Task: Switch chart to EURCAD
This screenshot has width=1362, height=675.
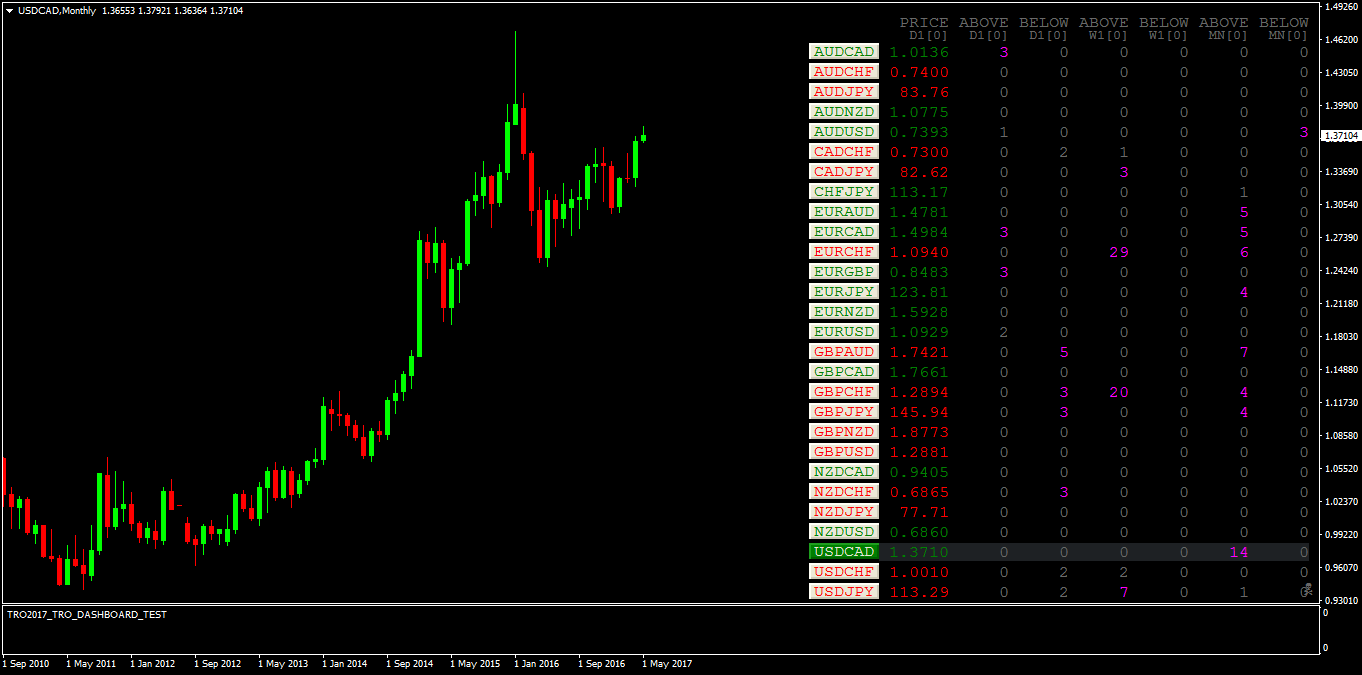Action: pos(844,232)
